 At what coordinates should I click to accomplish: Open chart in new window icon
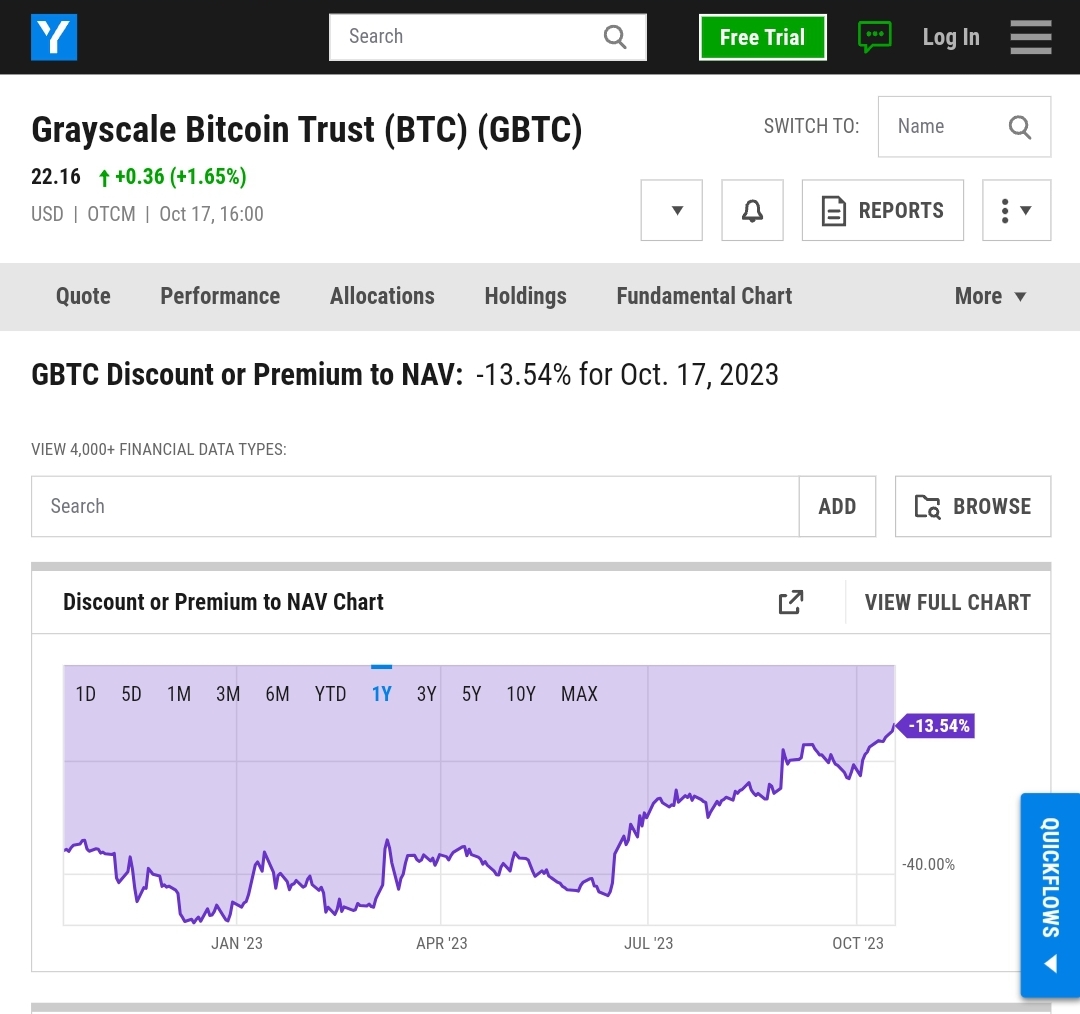(x=791, y=602)
